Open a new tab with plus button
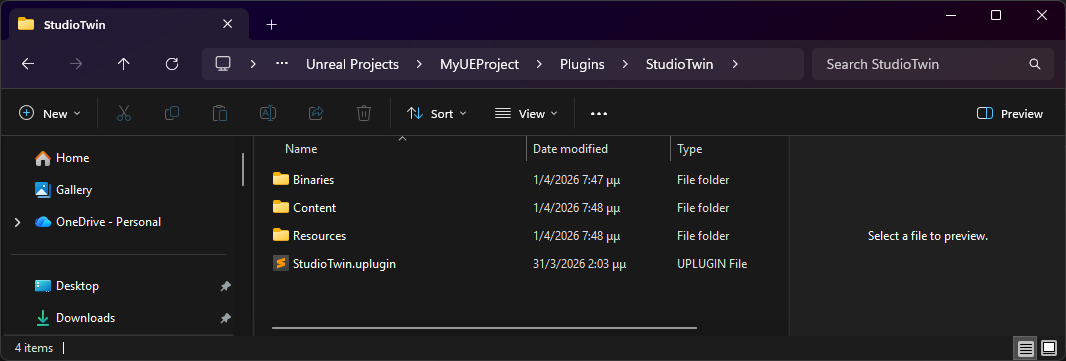Viewport: 1066px width, 361px height. [x=271, y=24]
